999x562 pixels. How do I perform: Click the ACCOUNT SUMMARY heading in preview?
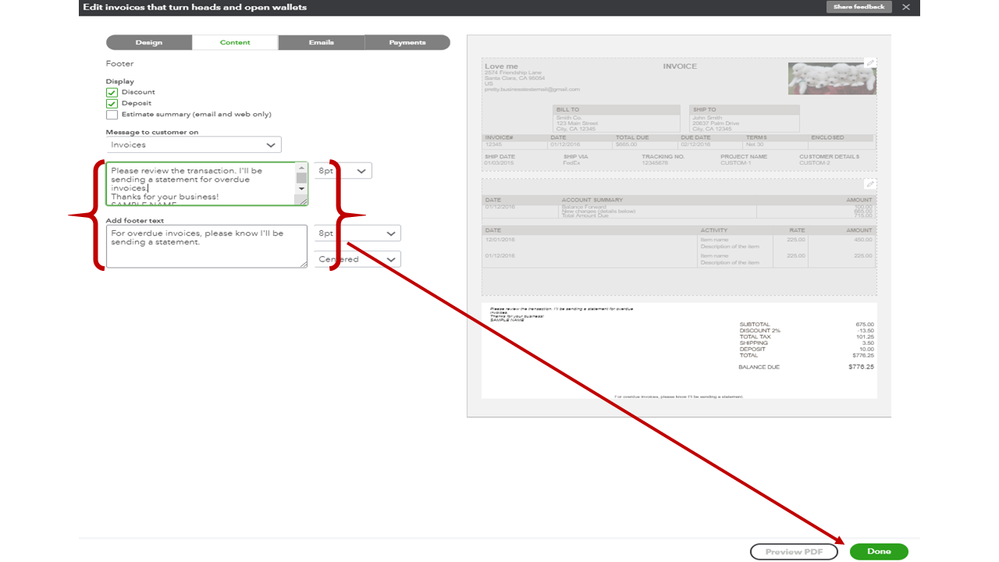[592, 200]
